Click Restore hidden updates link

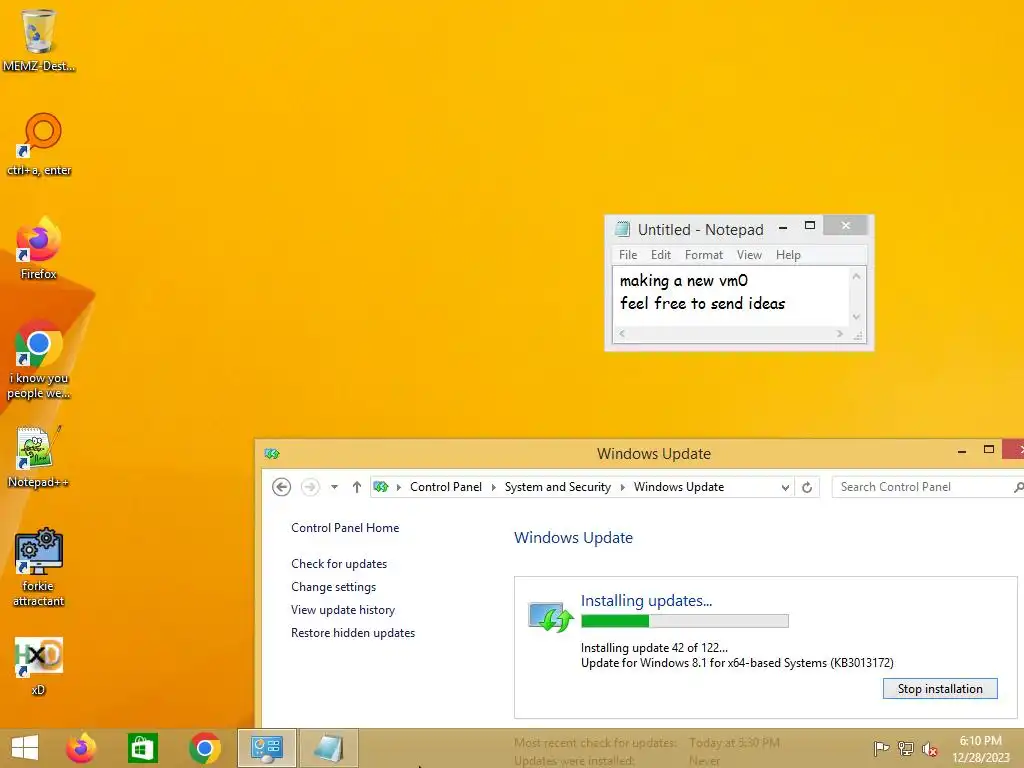353,633
